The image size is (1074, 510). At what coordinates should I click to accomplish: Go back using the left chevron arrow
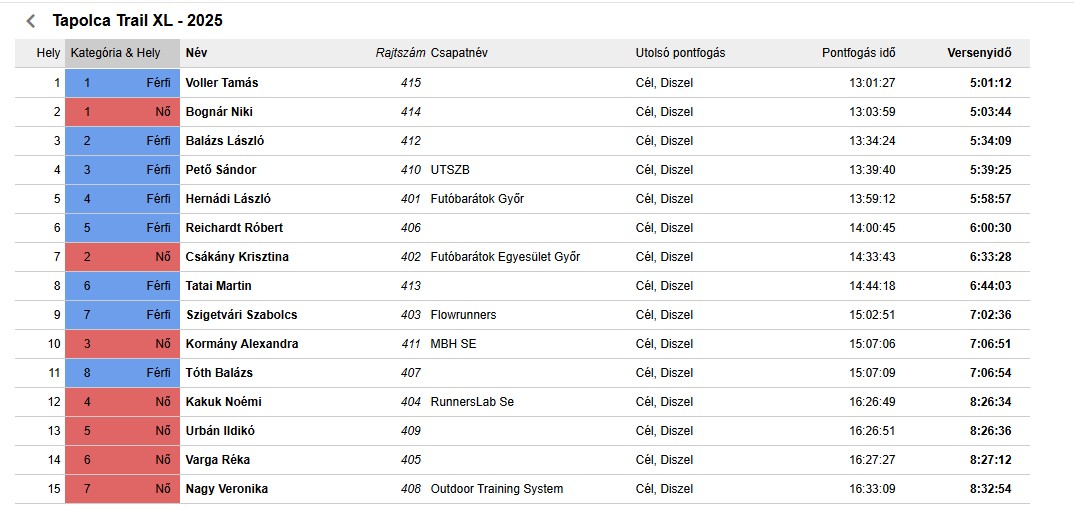30,21
